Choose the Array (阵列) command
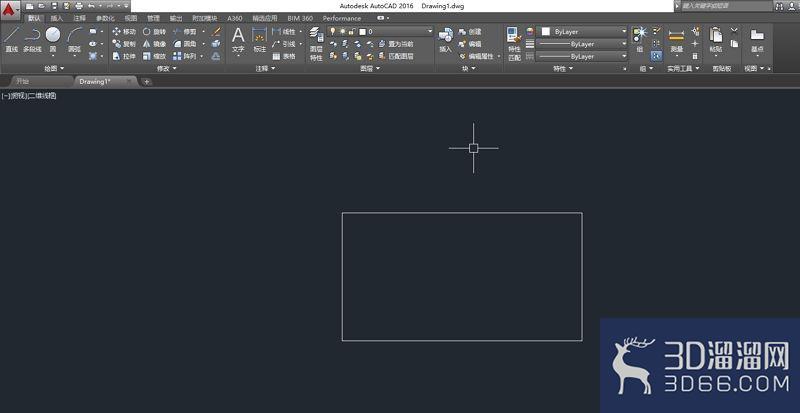 pyautogui.click(x=185, y=56)
